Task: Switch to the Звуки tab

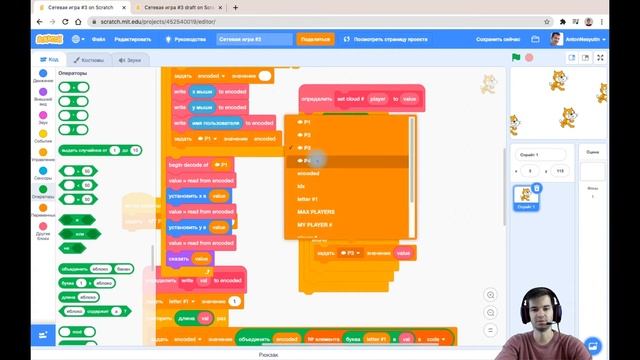Action: pyautogui.click(x=130, y=60)
